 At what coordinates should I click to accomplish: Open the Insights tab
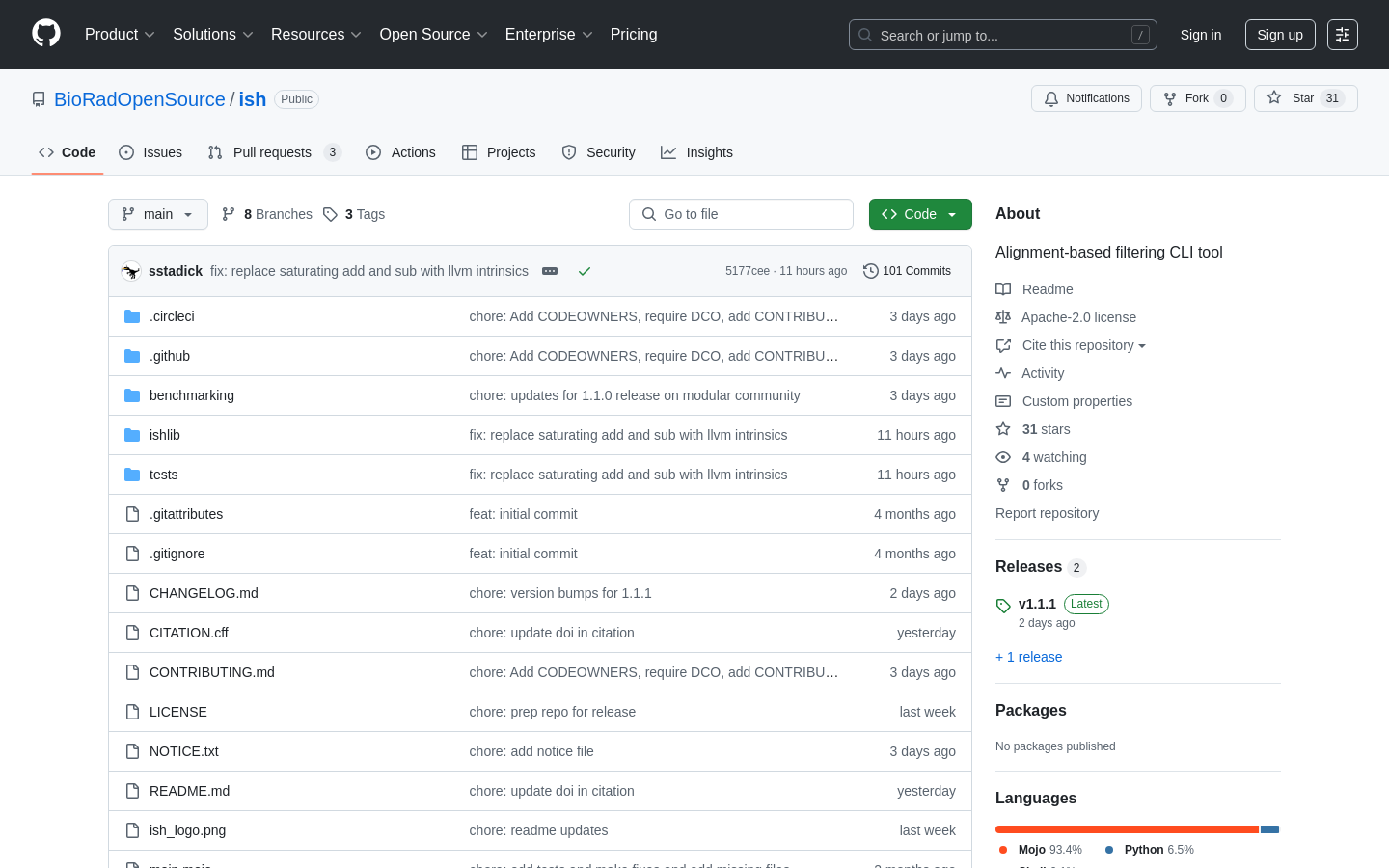(696, 152)
